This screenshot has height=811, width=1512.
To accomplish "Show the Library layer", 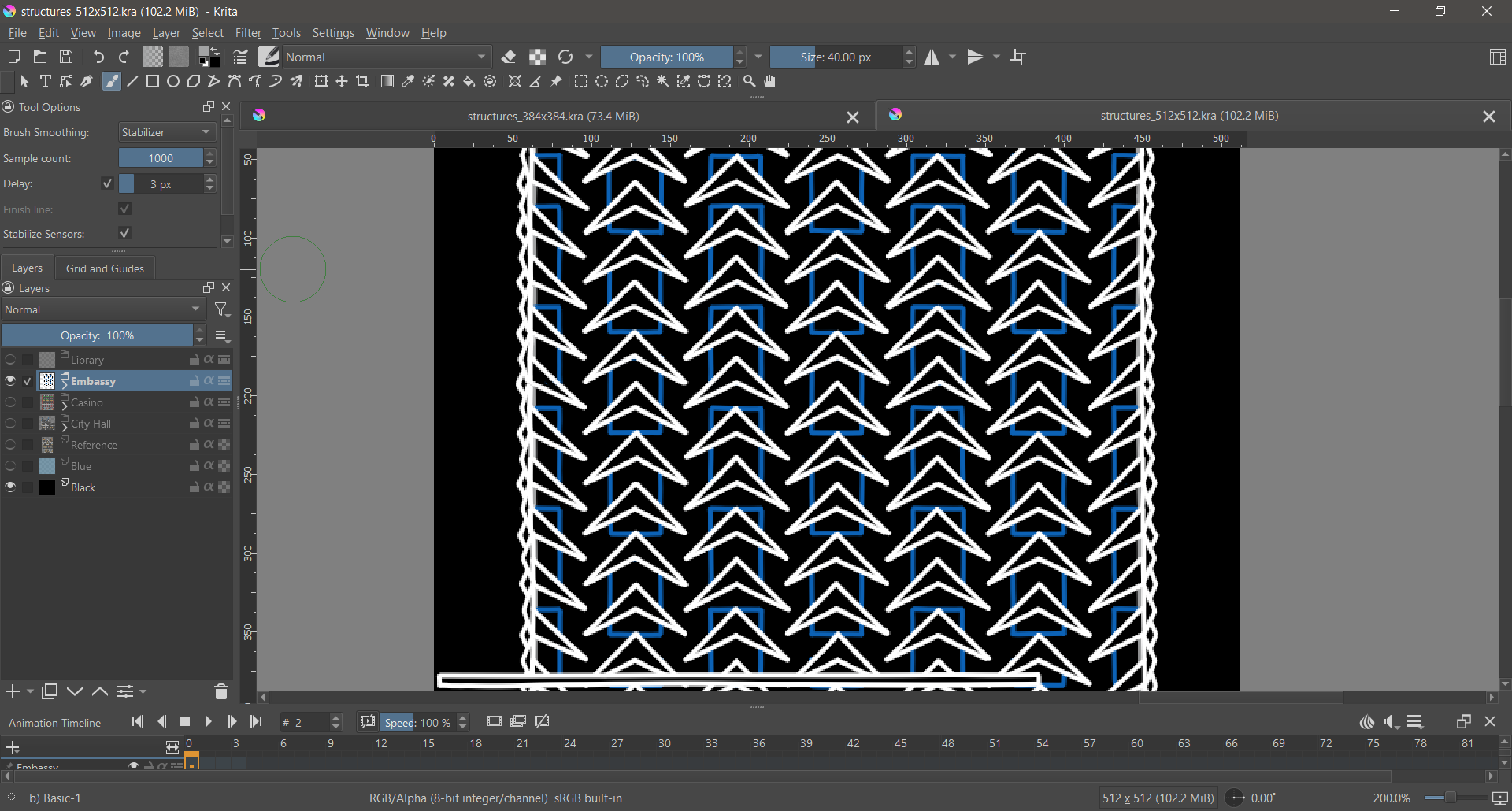I will pos(10,360).
